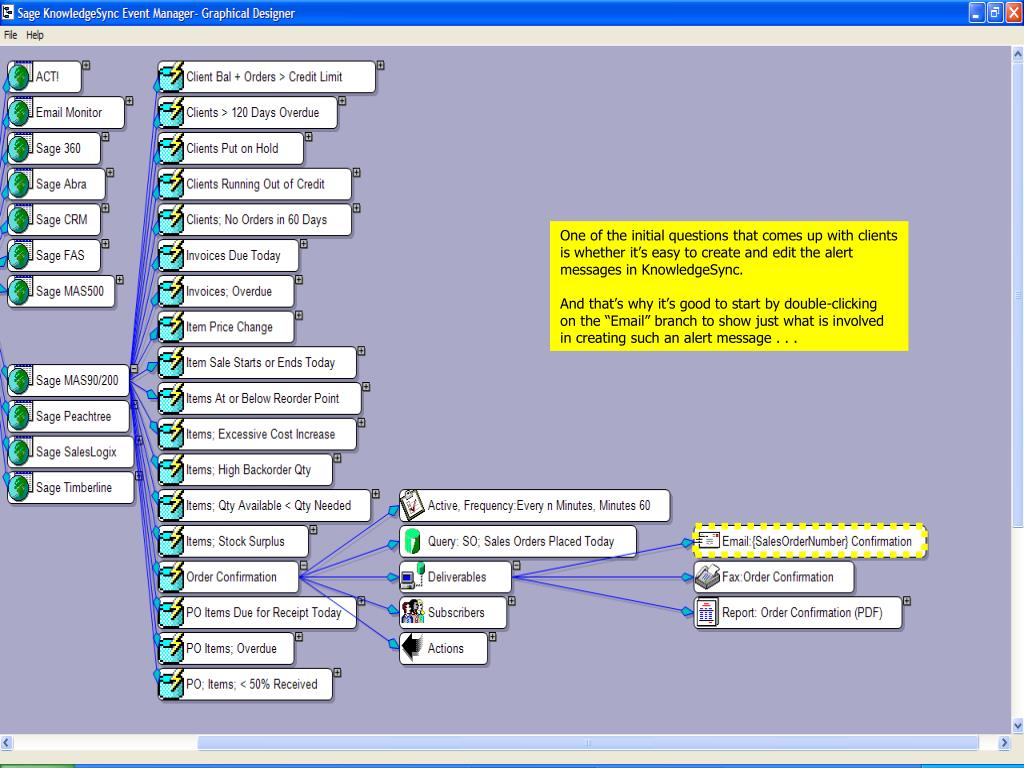
Task: Click the event icon for PO Items; Overdue
Action: [x=171, y=648]
